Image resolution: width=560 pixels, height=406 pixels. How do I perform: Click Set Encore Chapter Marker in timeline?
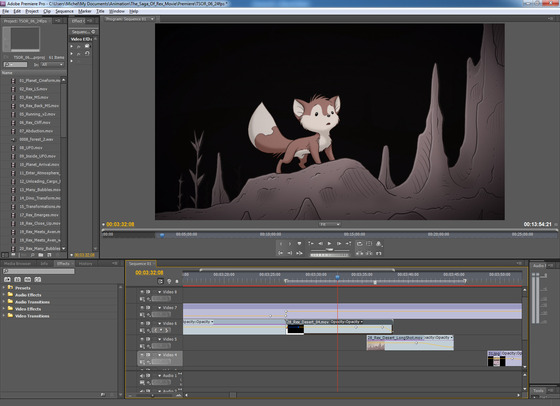click(x=169, y=281)
